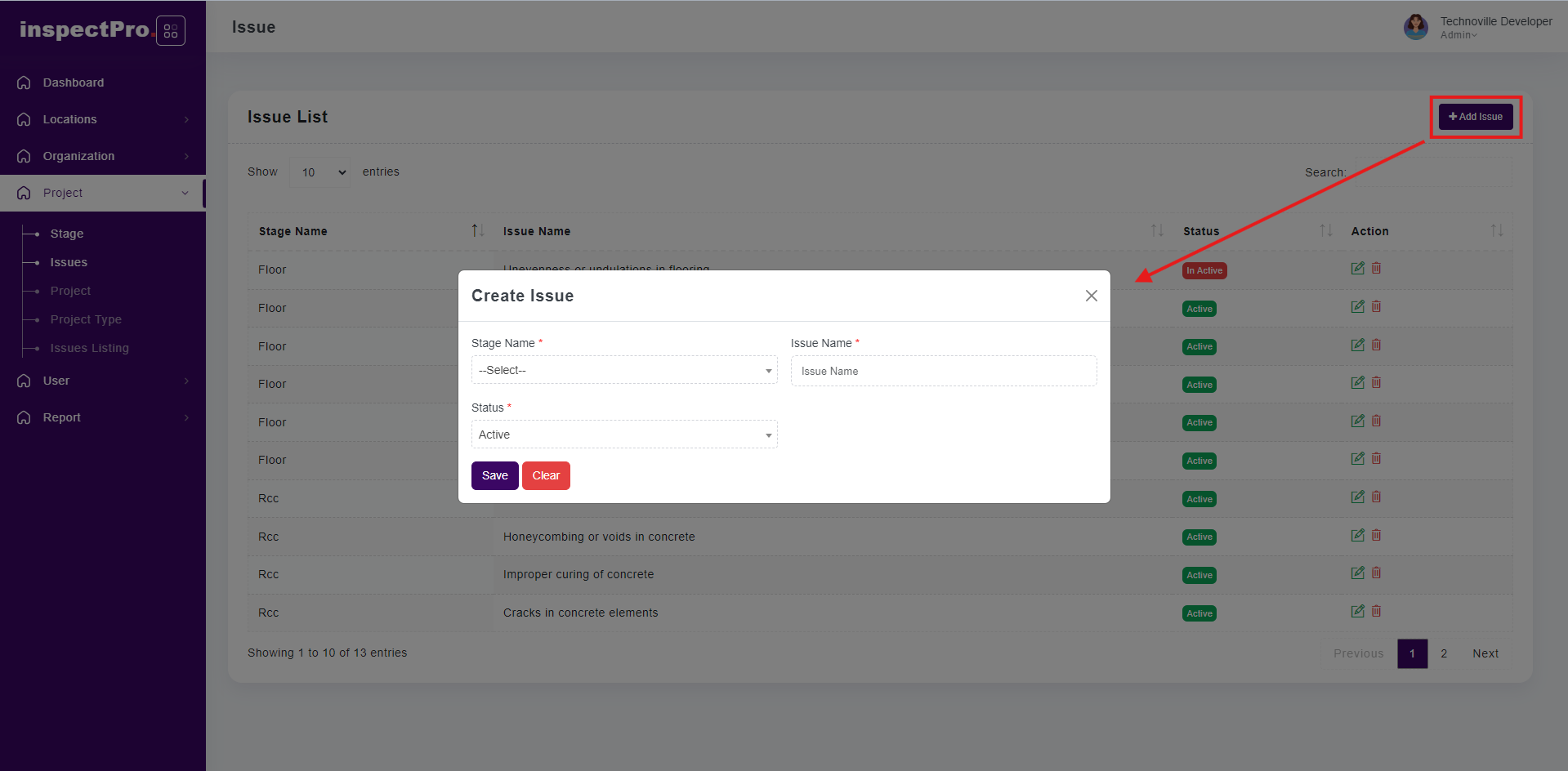
Task: Click edit icon for Improper curing row
Action: click(x=1357, y=573)
